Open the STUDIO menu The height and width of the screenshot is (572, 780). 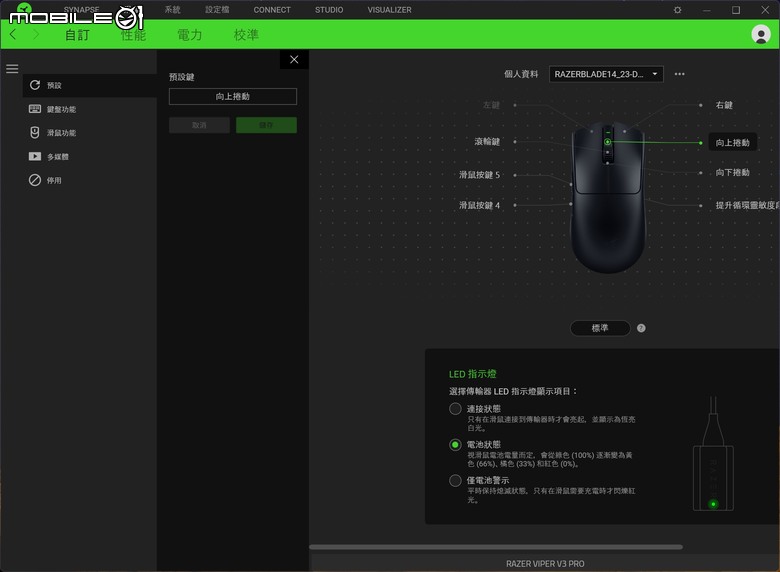329,10
